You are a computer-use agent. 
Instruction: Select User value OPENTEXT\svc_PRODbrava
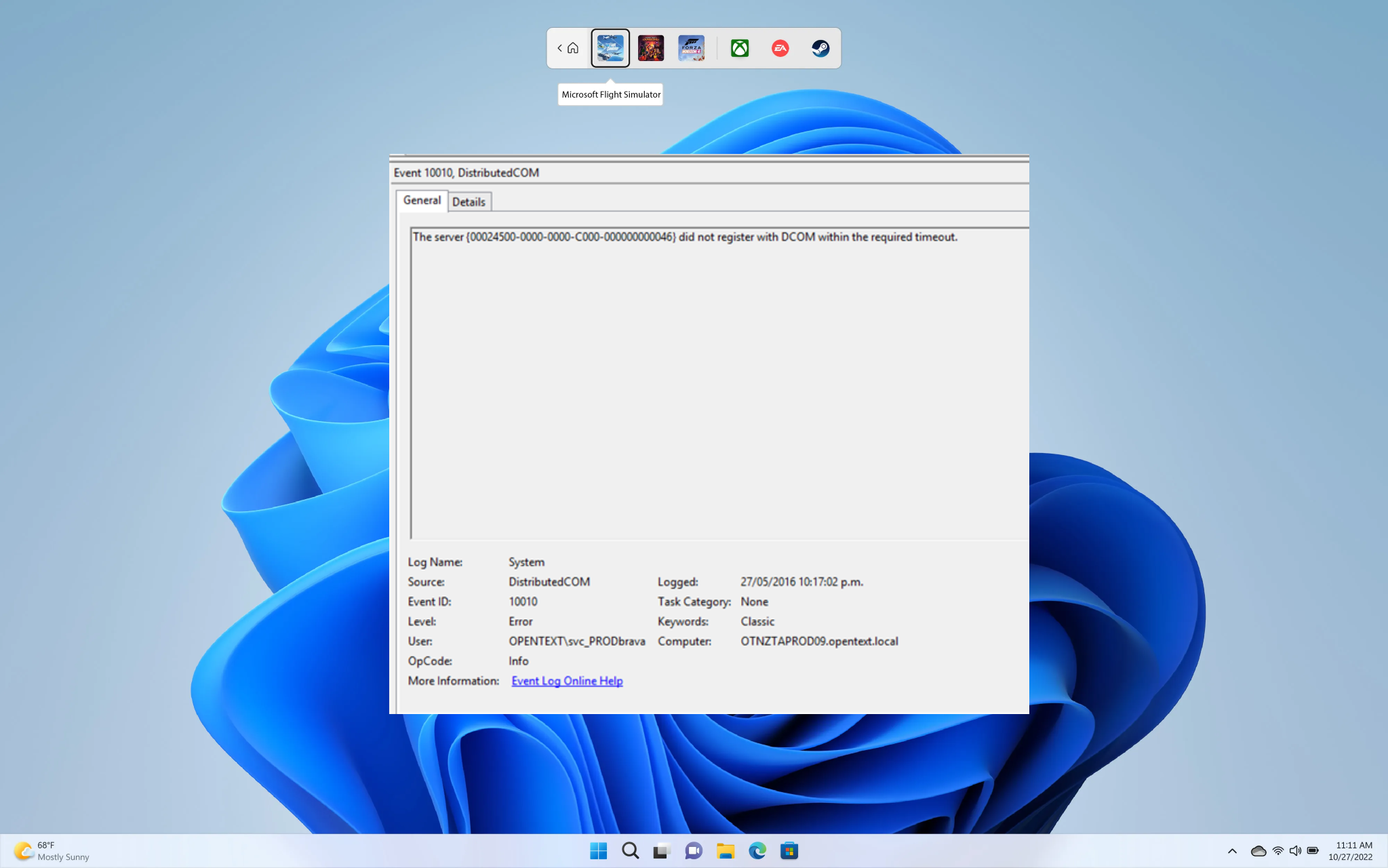577,642
